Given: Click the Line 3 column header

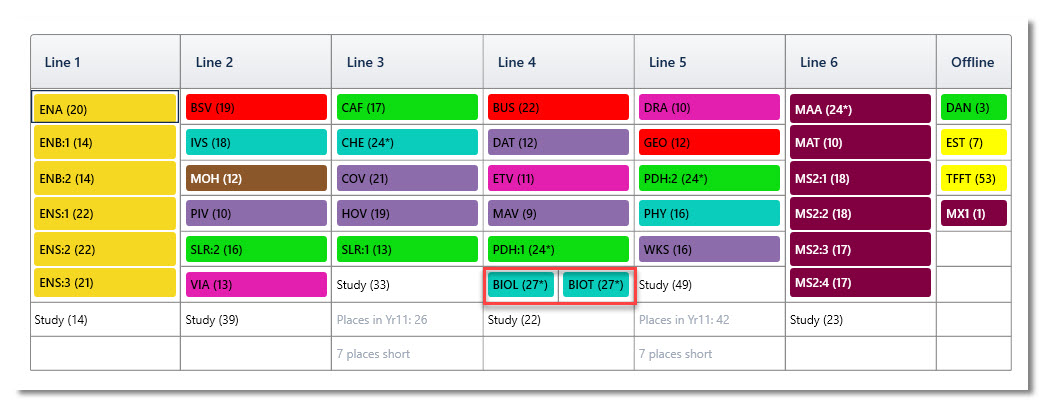Looking at the screenshot, I should tap(407, 62).
